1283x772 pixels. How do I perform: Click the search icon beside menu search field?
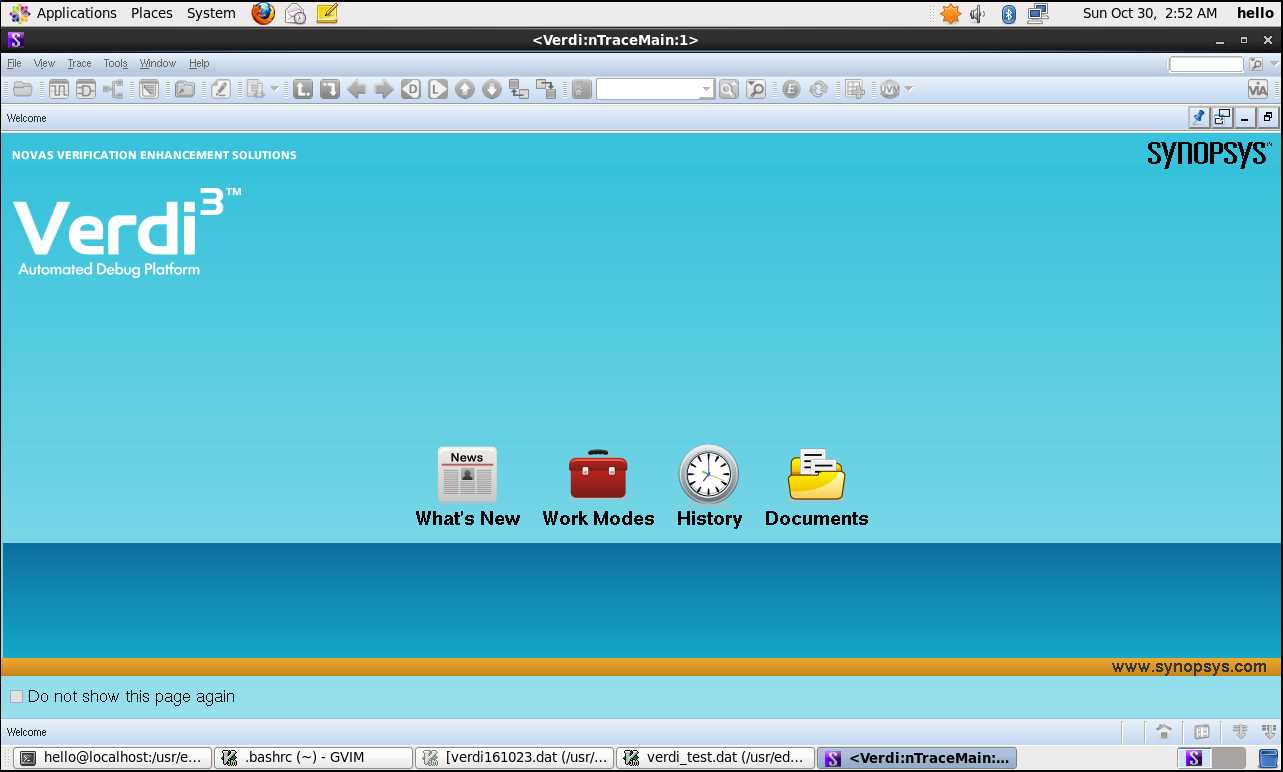click(x=1256, y=64)
